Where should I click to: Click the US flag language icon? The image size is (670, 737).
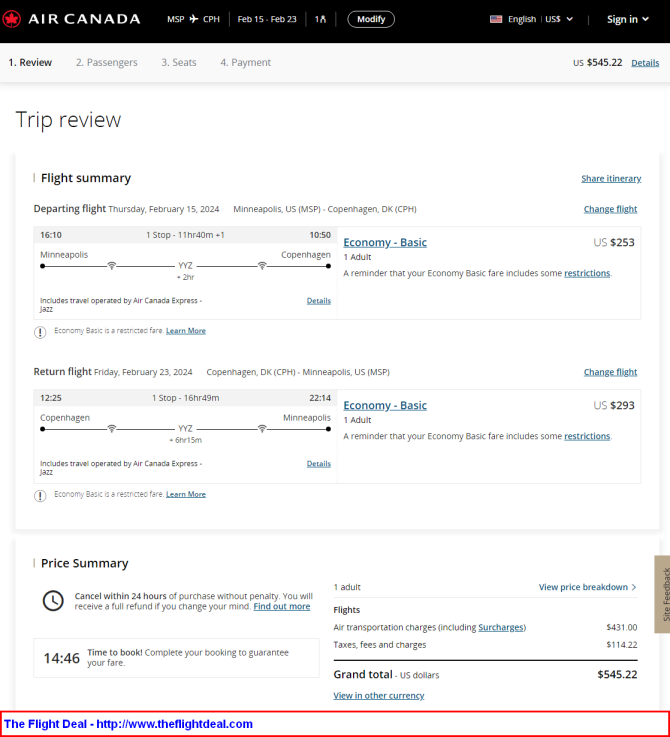pos(496,19)
